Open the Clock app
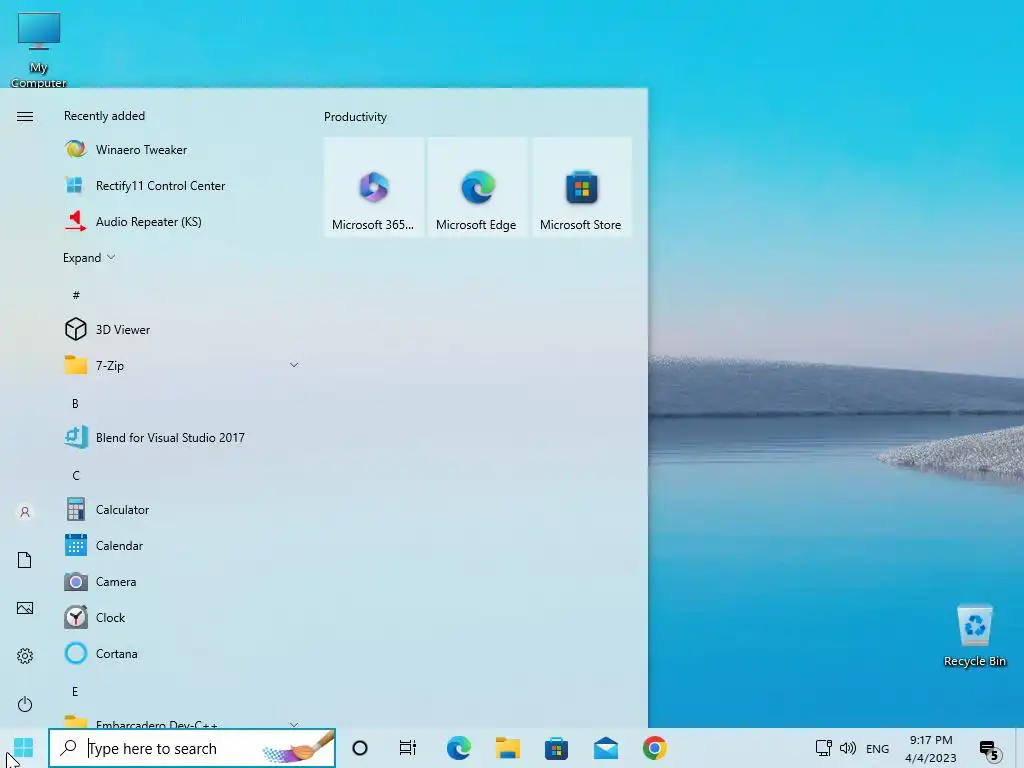The image size is (1024, 768). pyautogui.click(x=182, y=618)
